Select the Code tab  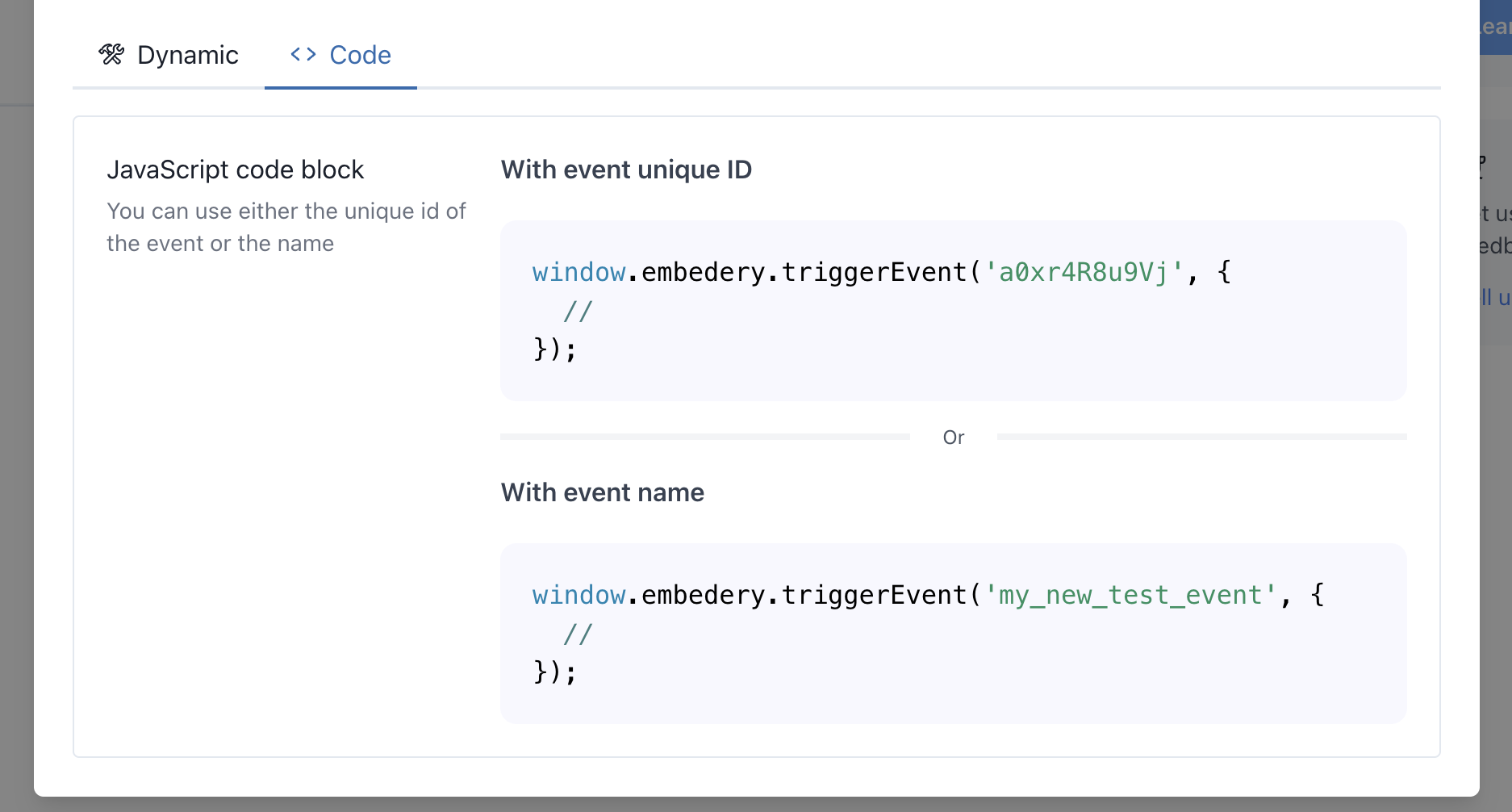[340, 55]
